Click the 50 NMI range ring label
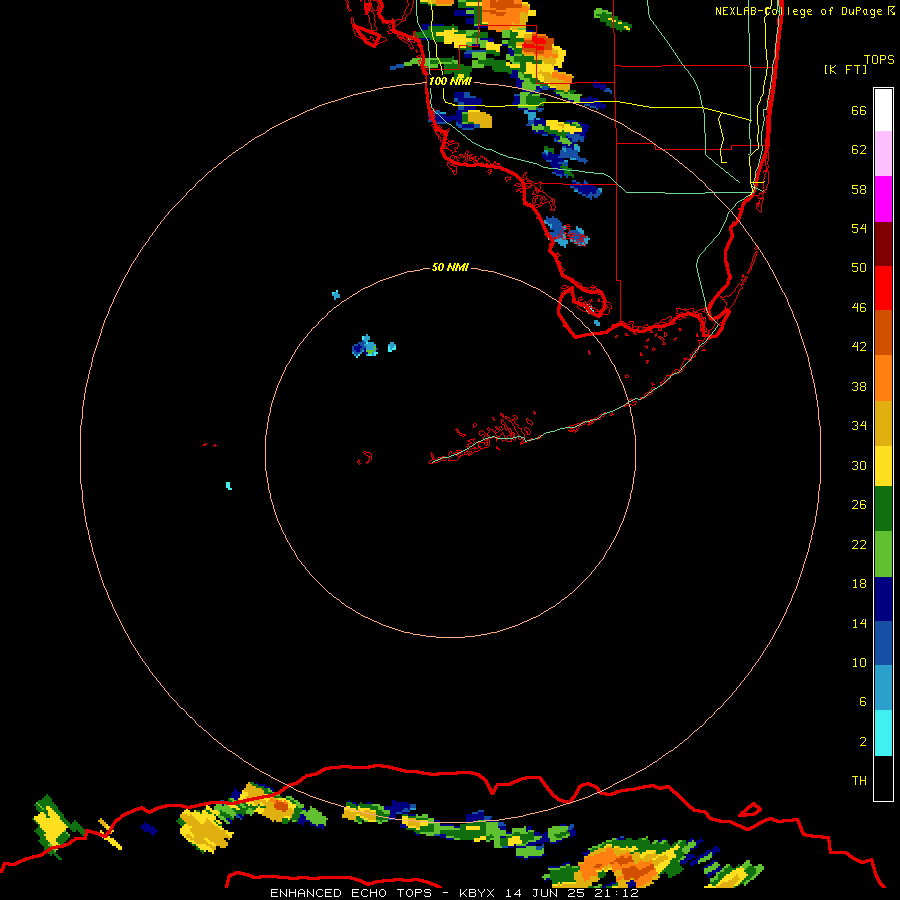The height and width of the screenshot is (900, 900). [450, 267]
